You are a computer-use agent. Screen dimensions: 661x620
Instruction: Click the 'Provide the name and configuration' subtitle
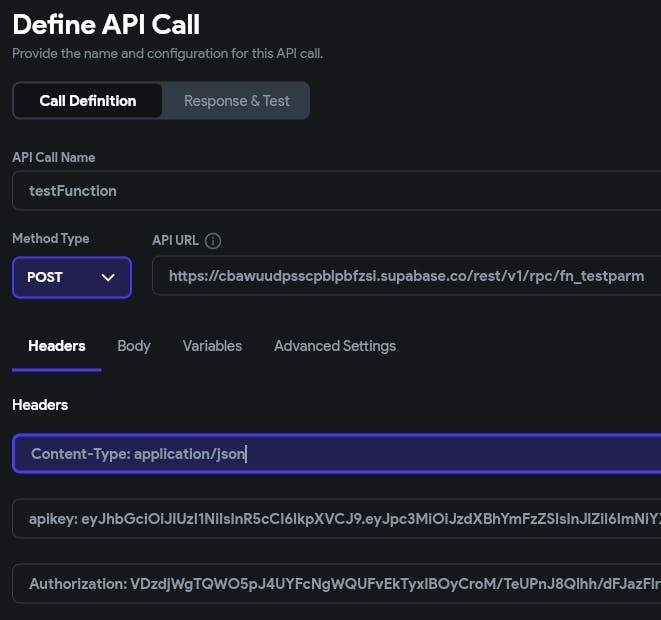(167, 53)
